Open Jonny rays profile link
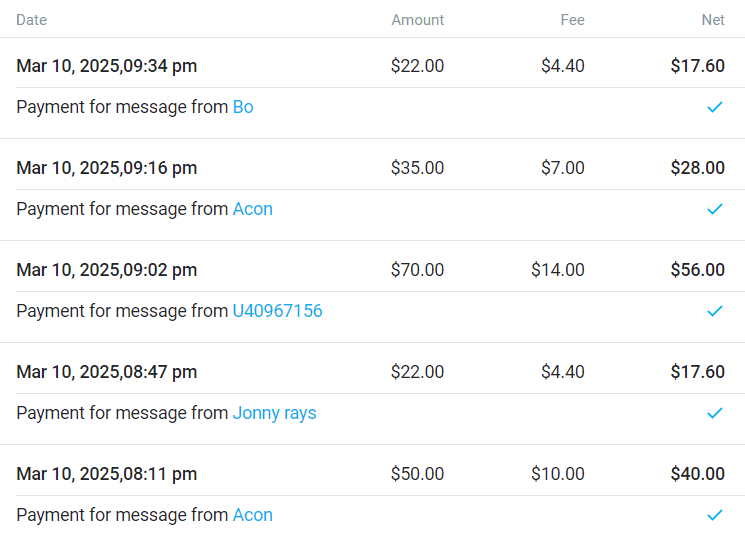The height and width of the screenshot is (538, 745). [x=274, y=413]
